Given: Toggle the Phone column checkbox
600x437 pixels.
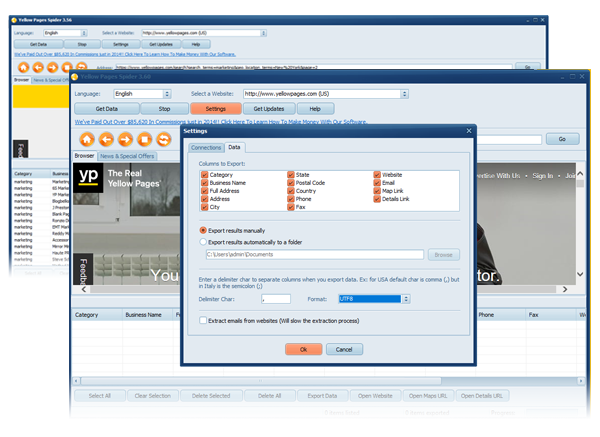Looking at the screenshot, I should pos(291,199).
